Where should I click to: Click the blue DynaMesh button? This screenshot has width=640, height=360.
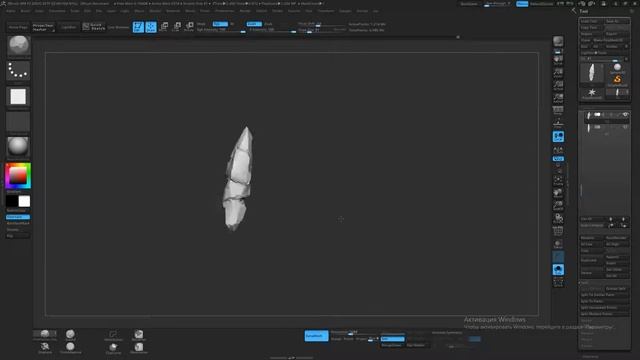[316, 336]
